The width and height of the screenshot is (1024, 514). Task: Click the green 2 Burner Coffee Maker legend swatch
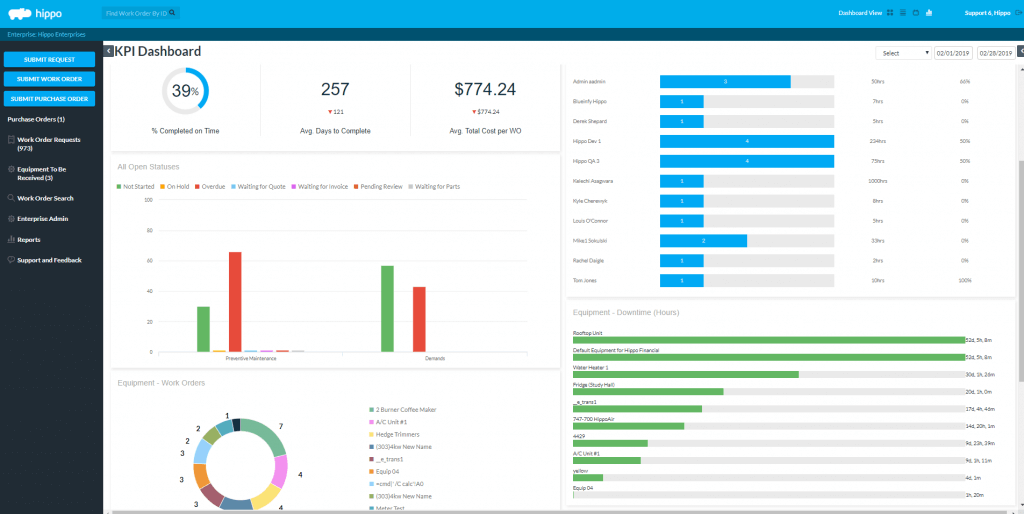[x=371, y=409]
